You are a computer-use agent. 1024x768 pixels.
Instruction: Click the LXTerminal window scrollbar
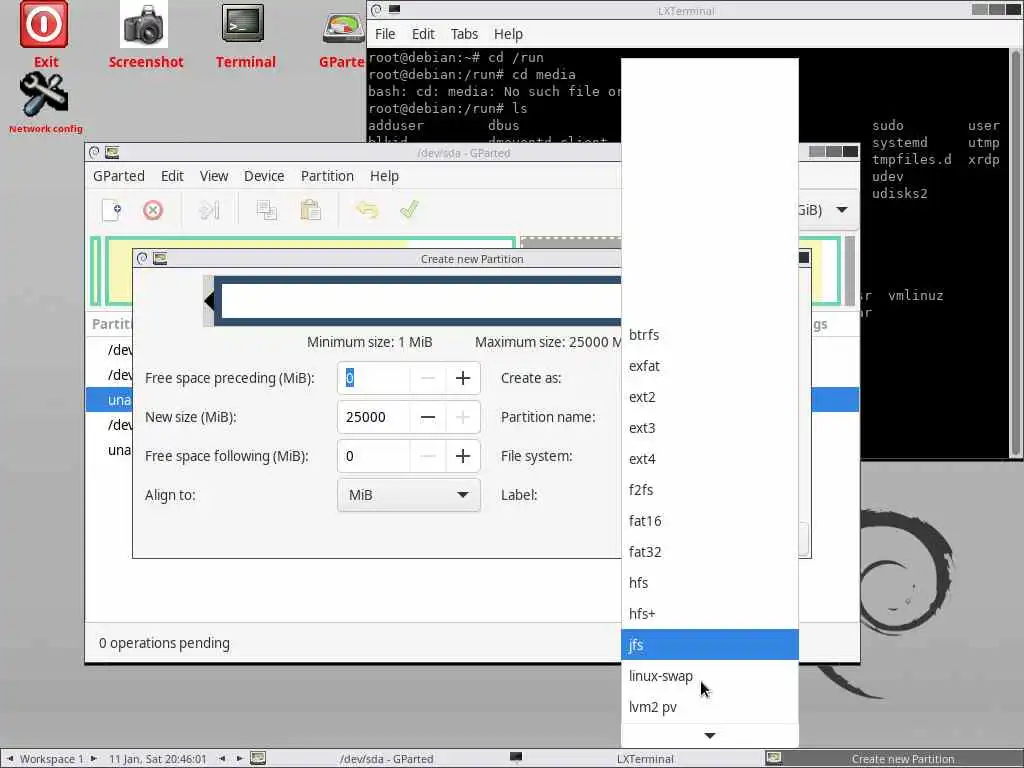[x=1016, y=253]
